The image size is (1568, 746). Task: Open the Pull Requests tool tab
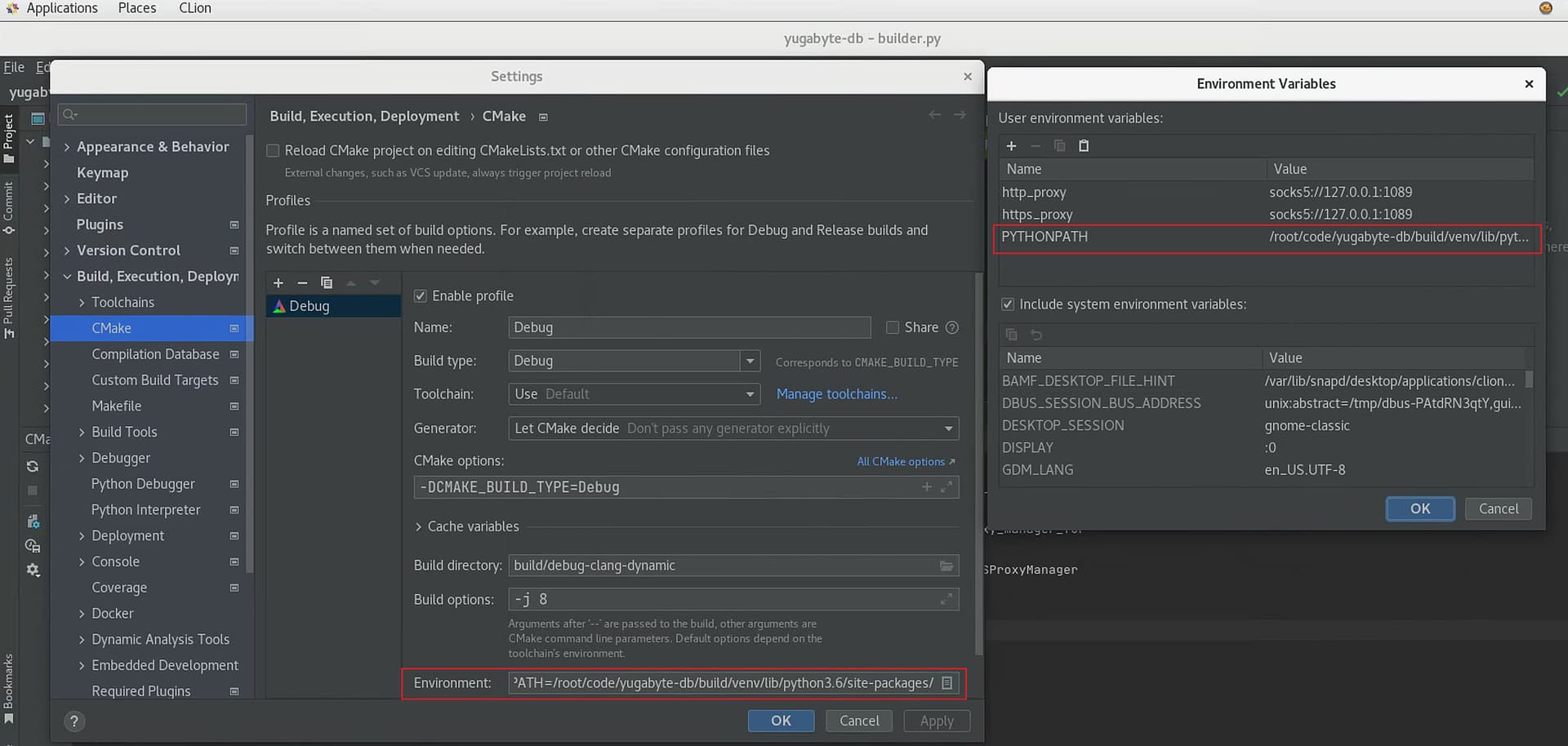point(9,298)
